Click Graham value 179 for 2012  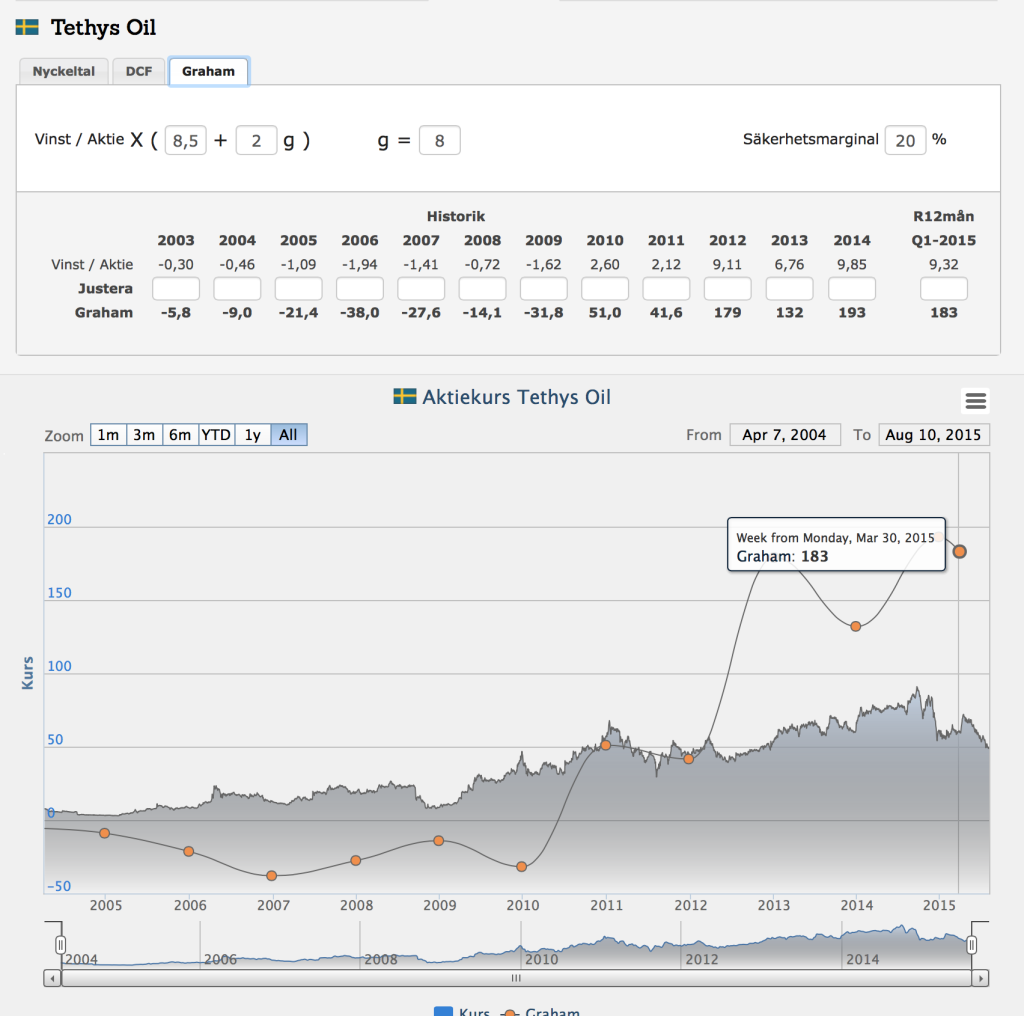pos(728,313)
